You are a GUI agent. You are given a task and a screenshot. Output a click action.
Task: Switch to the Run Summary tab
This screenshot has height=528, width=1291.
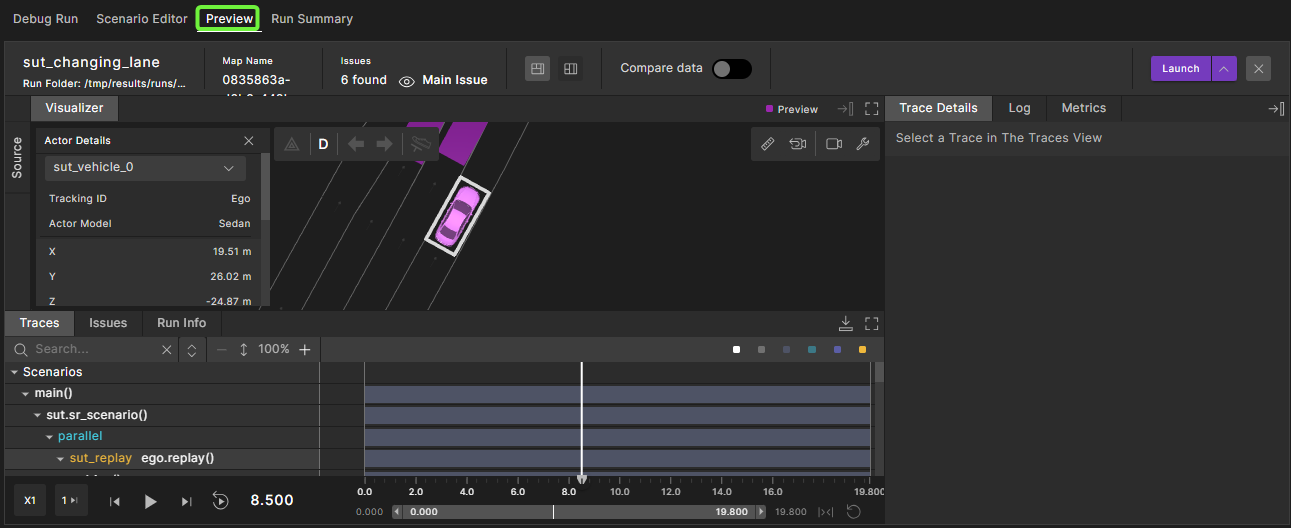tap(312, 19)
